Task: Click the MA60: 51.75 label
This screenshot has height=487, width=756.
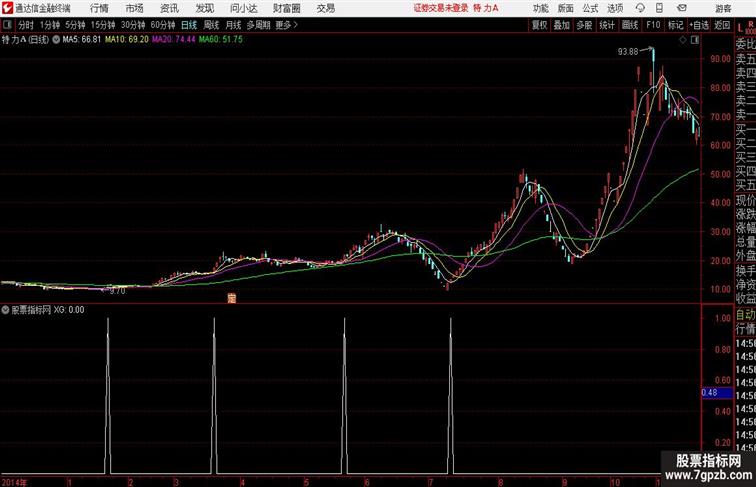Action: (221, 40)
